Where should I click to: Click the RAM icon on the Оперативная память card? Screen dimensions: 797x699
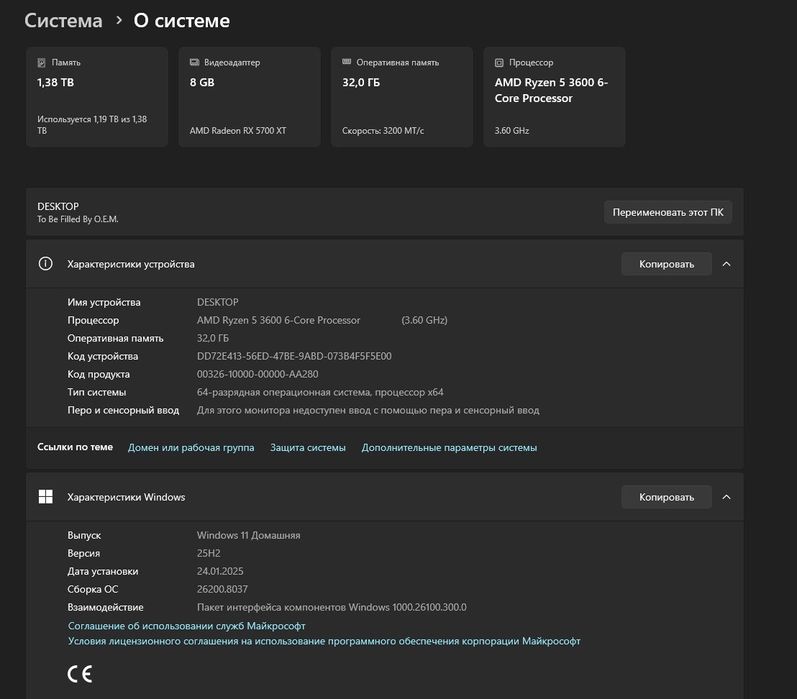[x=347, y=62]
